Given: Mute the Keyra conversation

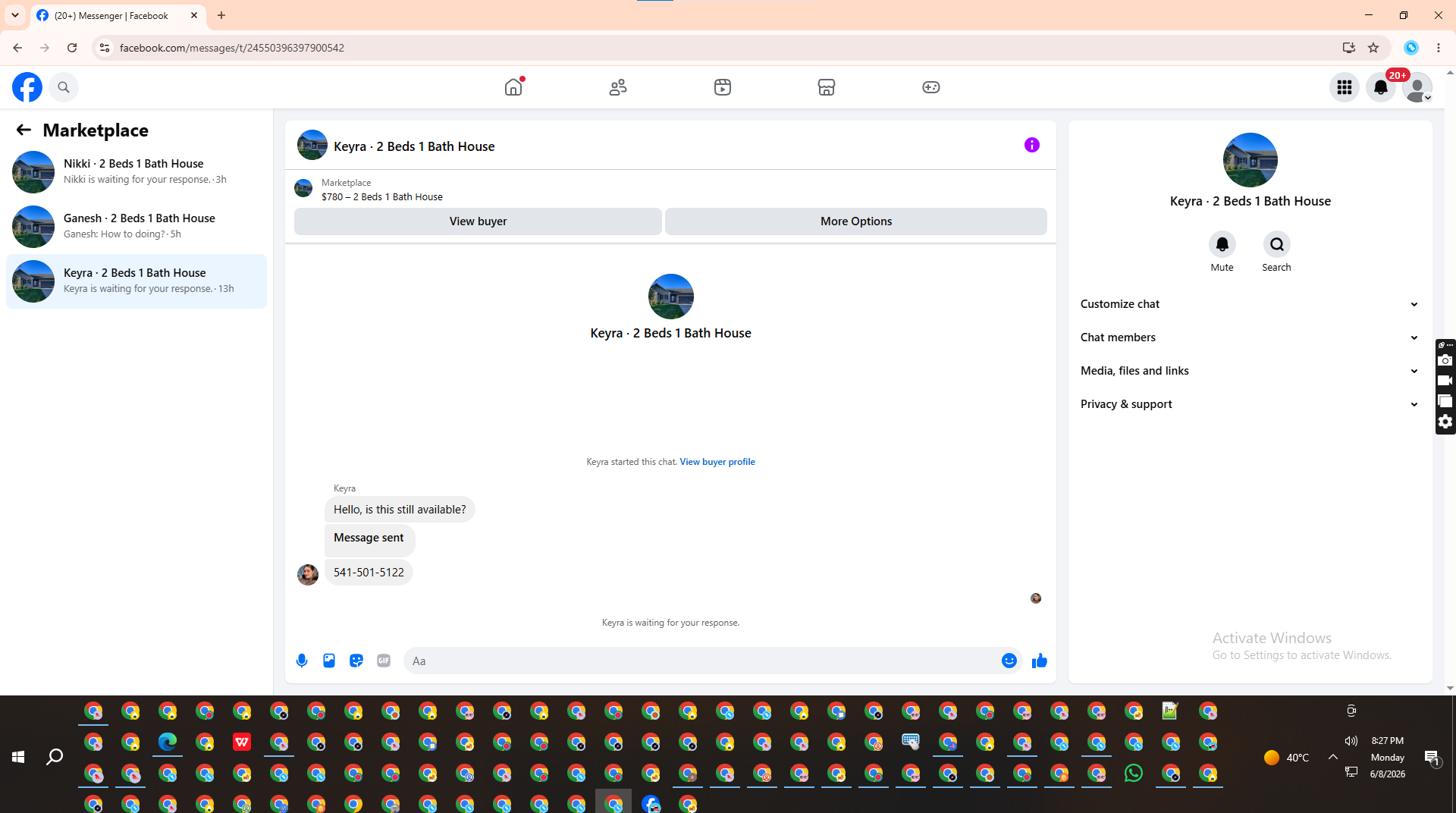Looking at the screenshot, I should click(x=1222, y=244).
